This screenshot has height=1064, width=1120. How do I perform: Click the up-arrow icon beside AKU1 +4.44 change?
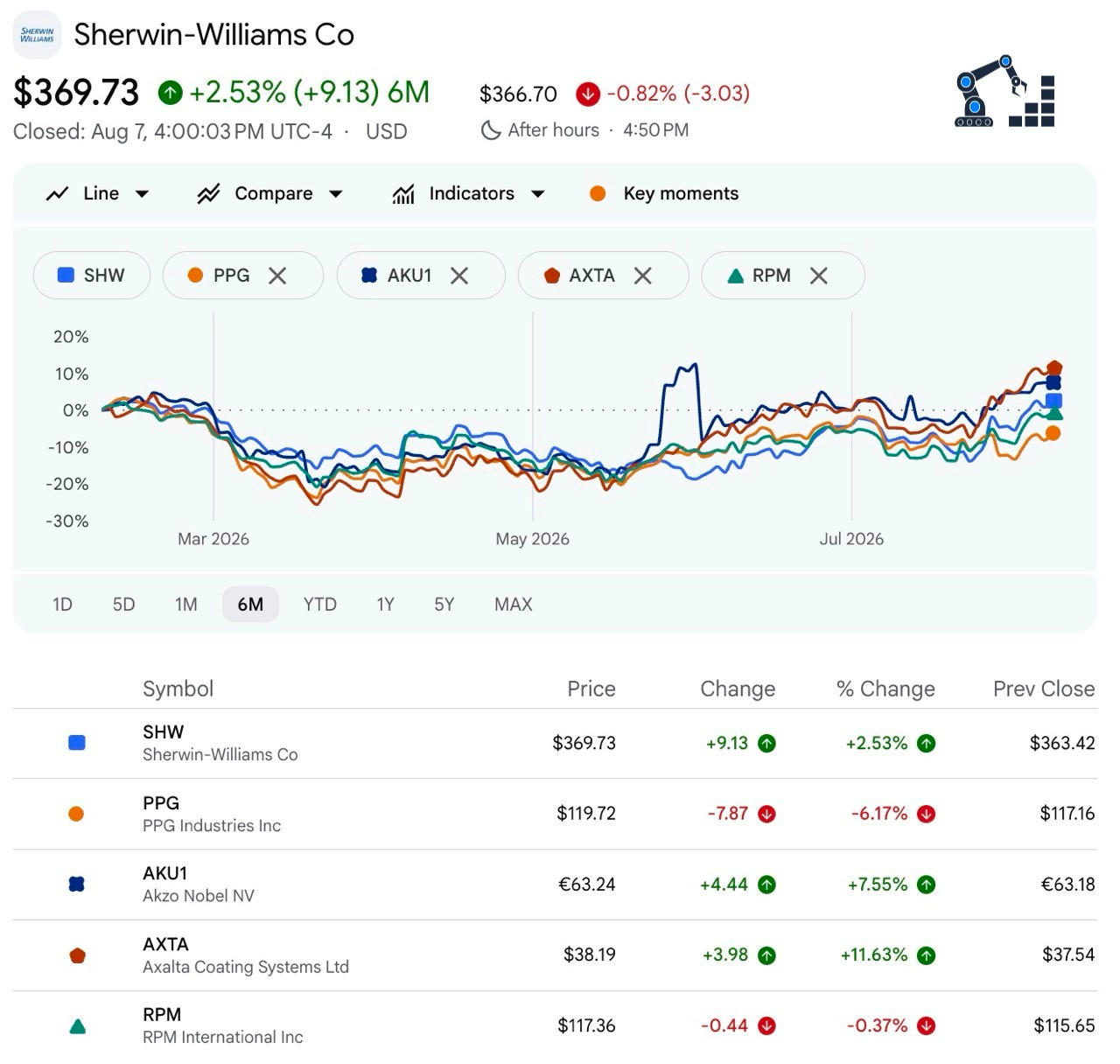point(767,885)
